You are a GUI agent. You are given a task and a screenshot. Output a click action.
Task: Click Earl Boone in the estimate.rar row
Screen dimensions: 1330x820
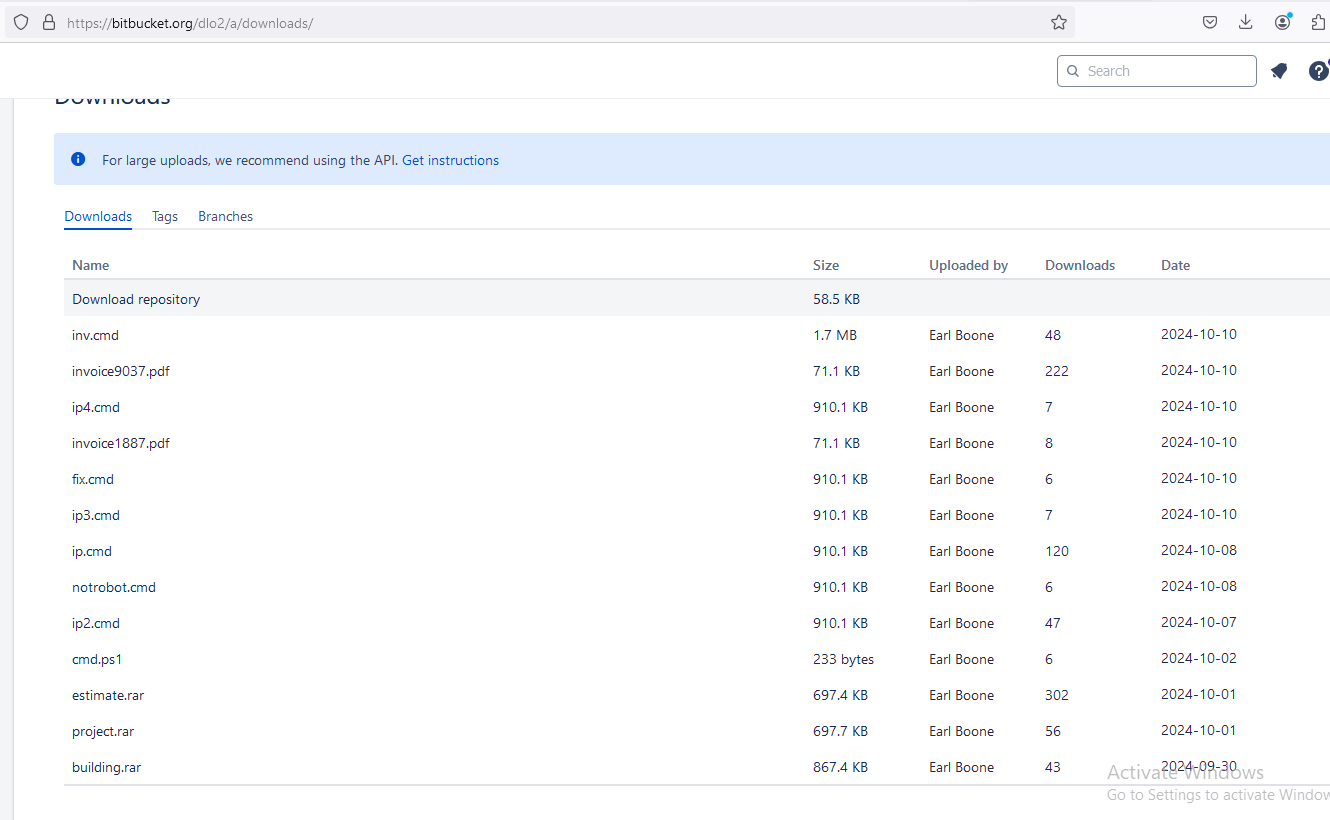click(961, 695)
